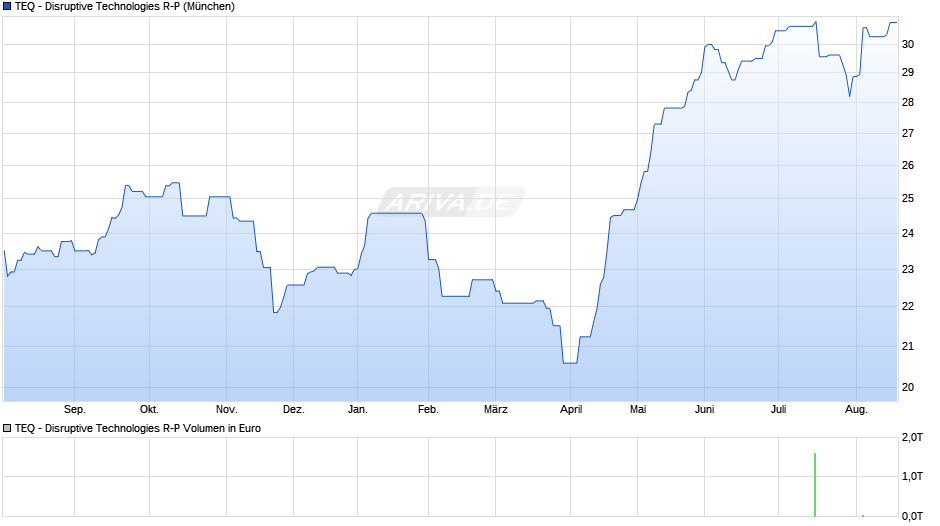Click the price axis value 28
The width and height of the screenshot is (940, 526).
[908, 103]
